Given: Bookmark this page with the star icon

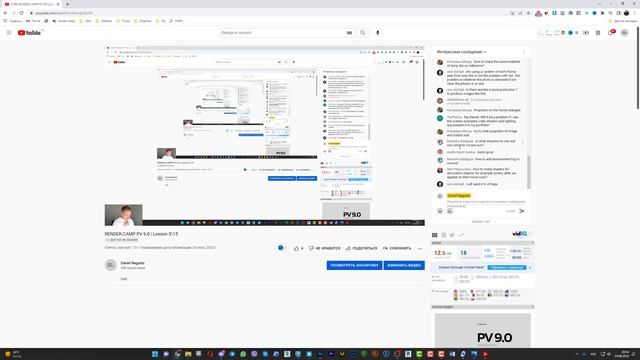Looking at the screenshot, I should [528, 13].
